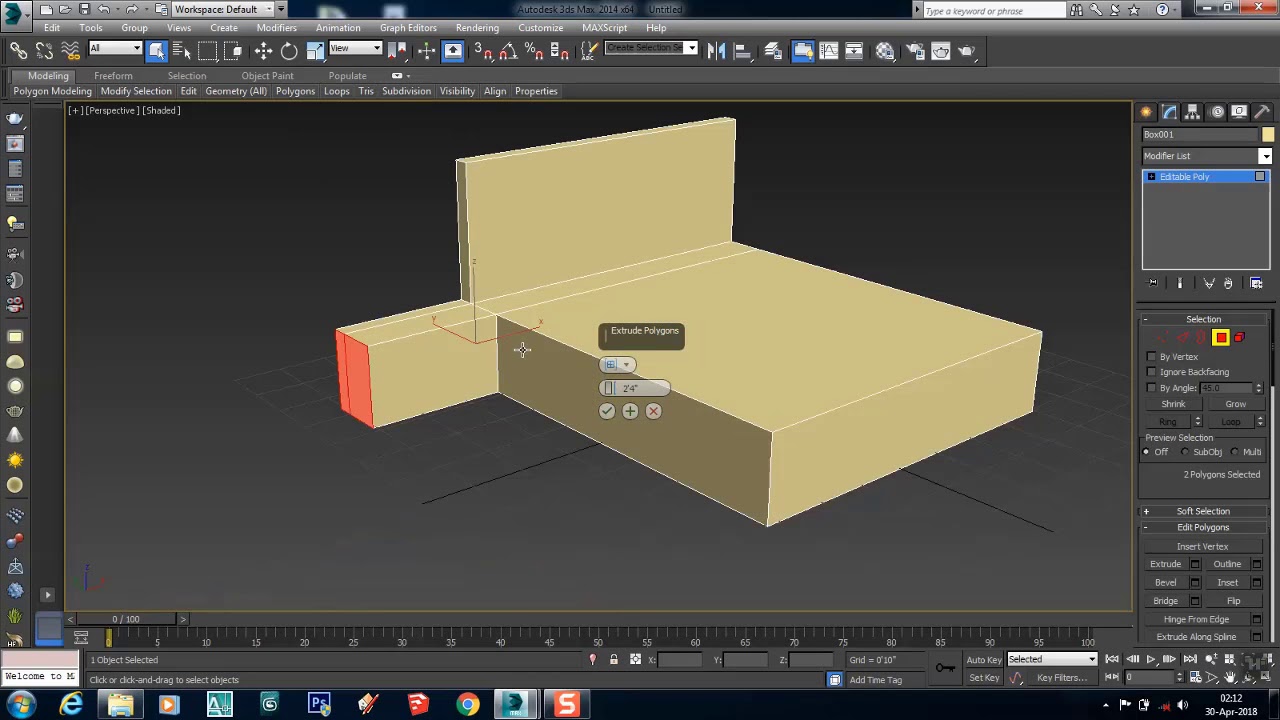The height and width of the screenshot is (720, 1280).
Task: Open the Select by Name tool
Action: coord(181,51)
